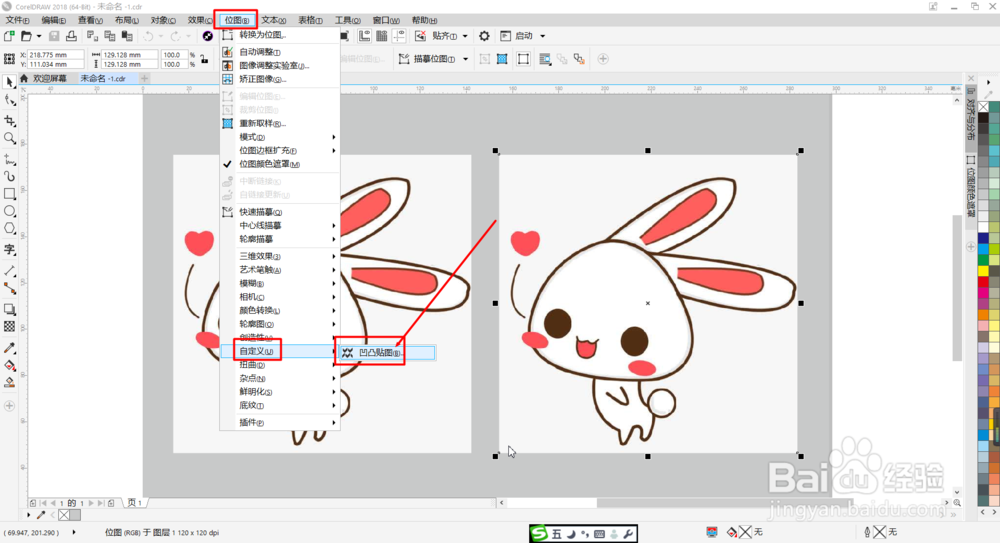Screen dimensions: 1000x543
Task: Click the Auto Adjust menu icon
Action: (x=227, y=52)
